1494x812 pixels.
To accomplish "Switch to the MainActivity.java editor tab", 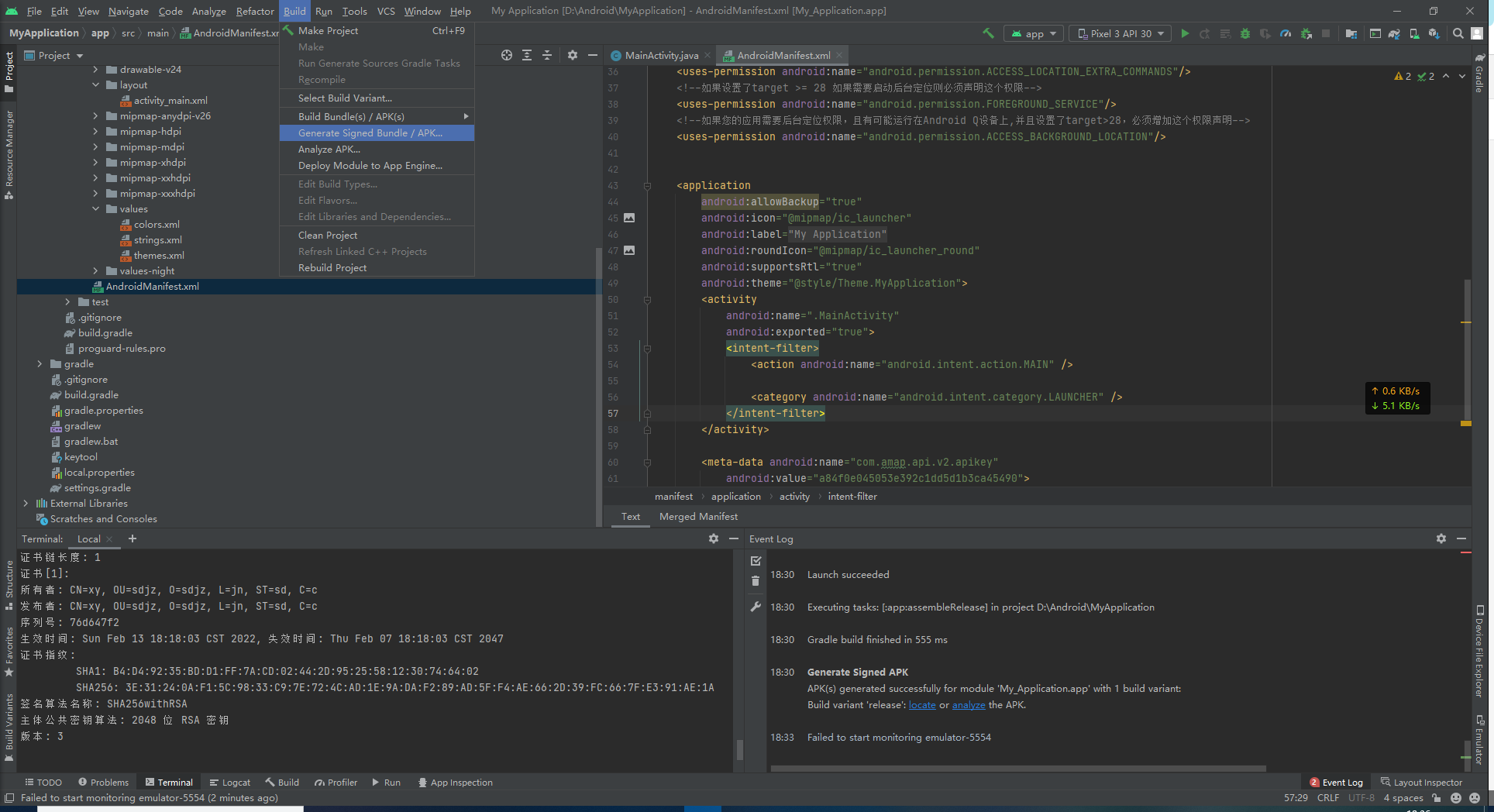I will [660, 55].
